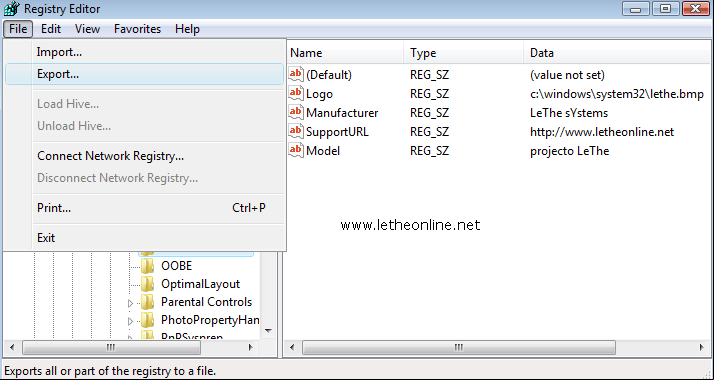Expand the PhotoPropertyHandler key
Screen dimensions: 714x380
pos(130,321)
